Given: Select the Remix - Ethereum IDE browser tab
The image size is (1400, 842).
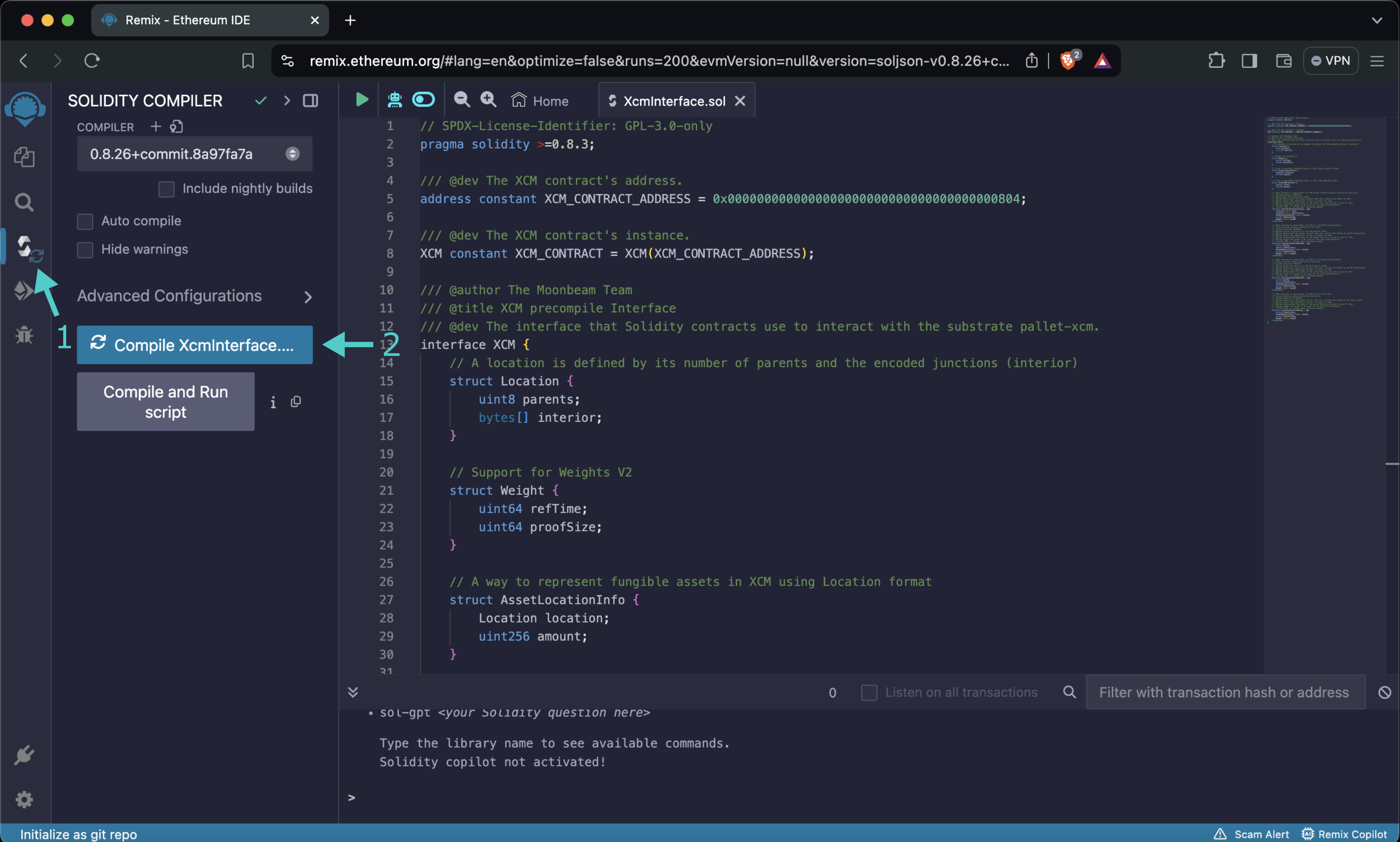Looking at the screenshot, I should (210, 20).
